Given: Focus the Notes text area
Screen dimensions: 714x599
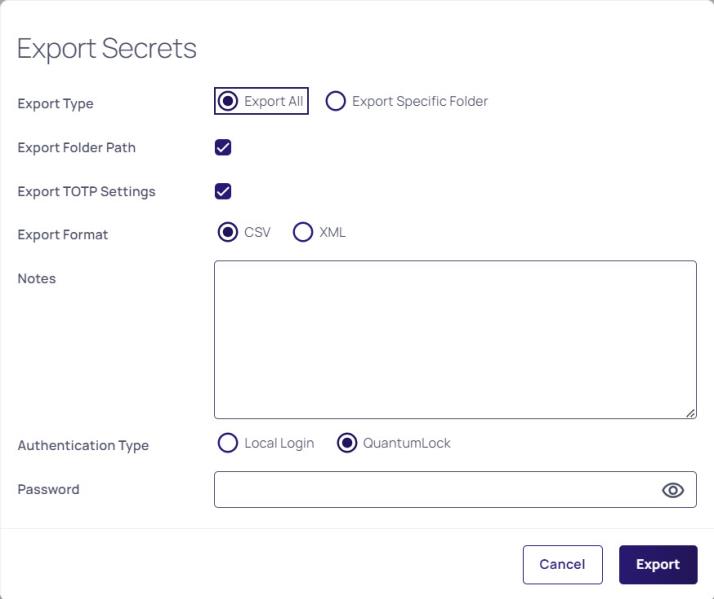Looking at the screenshot, I should coord(455,339).
